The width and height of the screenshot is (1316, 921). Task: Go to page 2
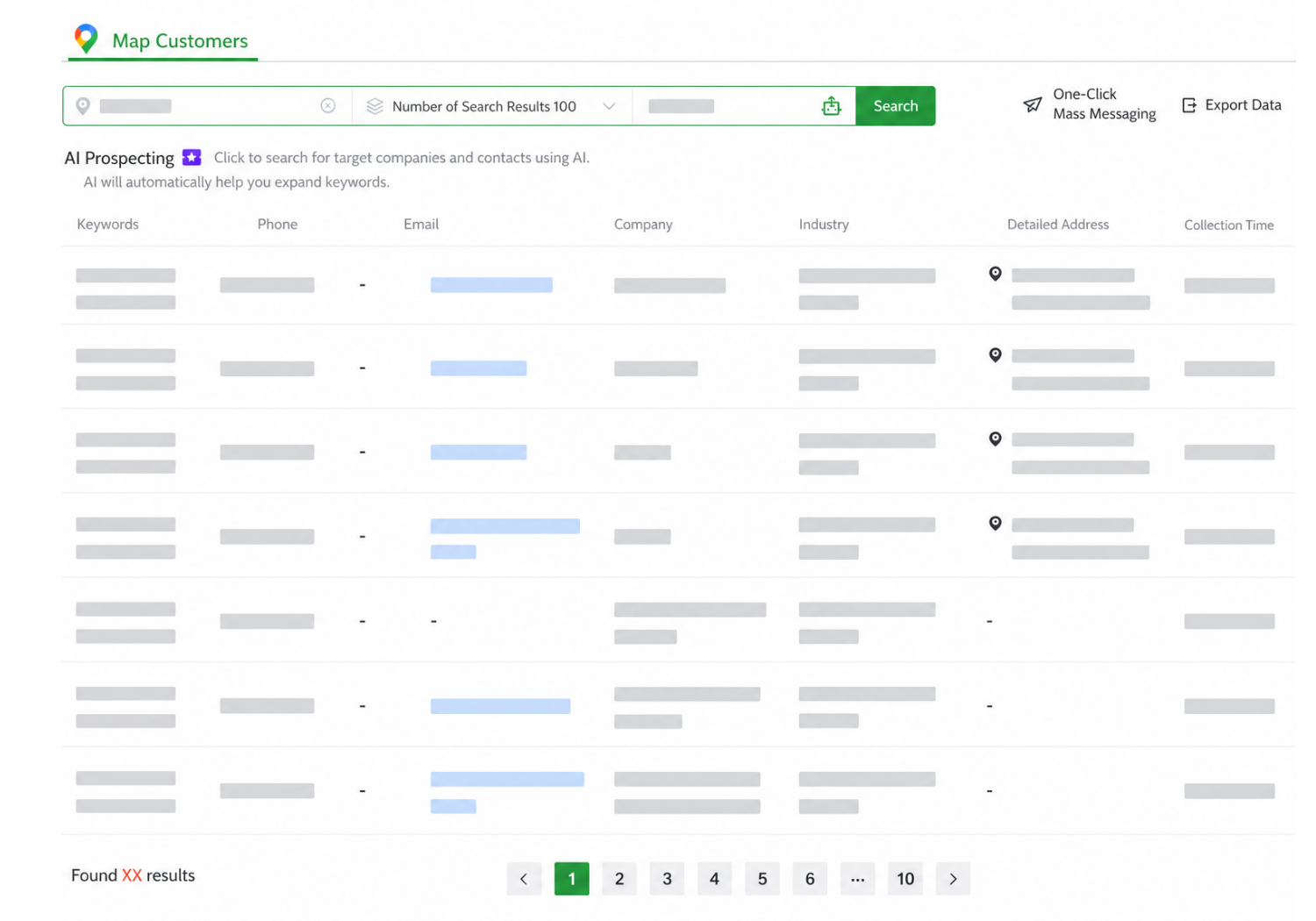point(619,879)
